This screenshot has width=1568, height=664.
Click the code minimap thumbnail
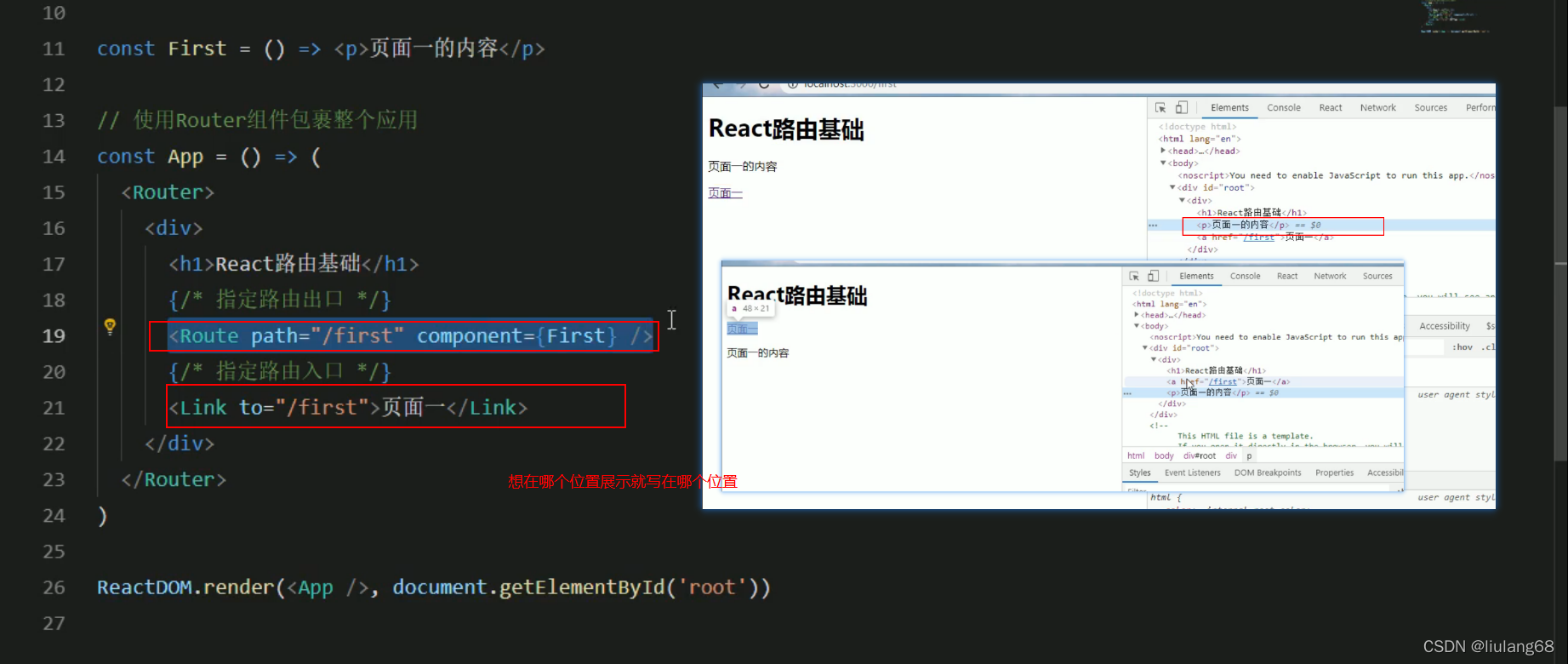1454,17
